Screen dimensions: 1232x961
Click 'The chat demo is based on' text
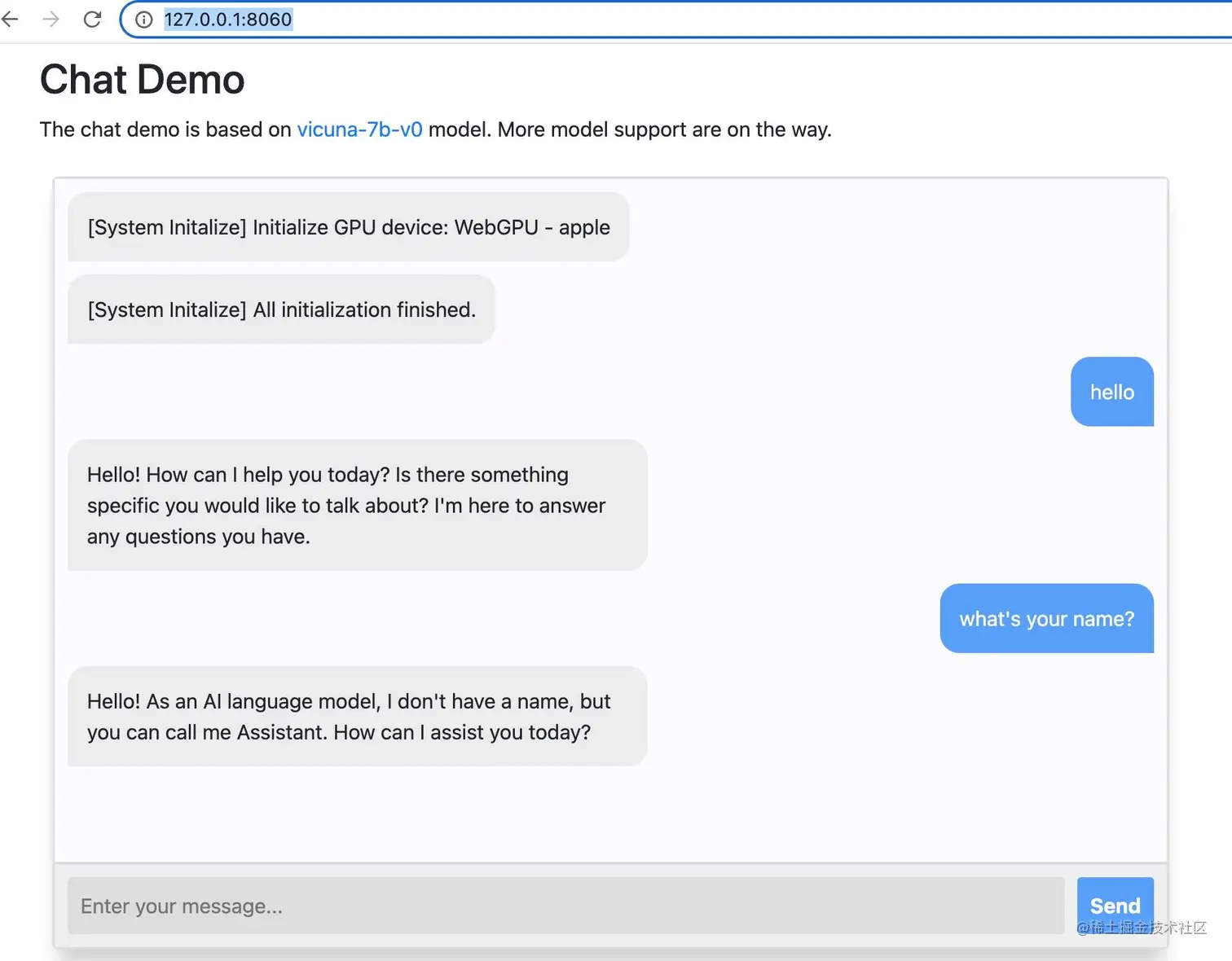(x=165, y=129)
